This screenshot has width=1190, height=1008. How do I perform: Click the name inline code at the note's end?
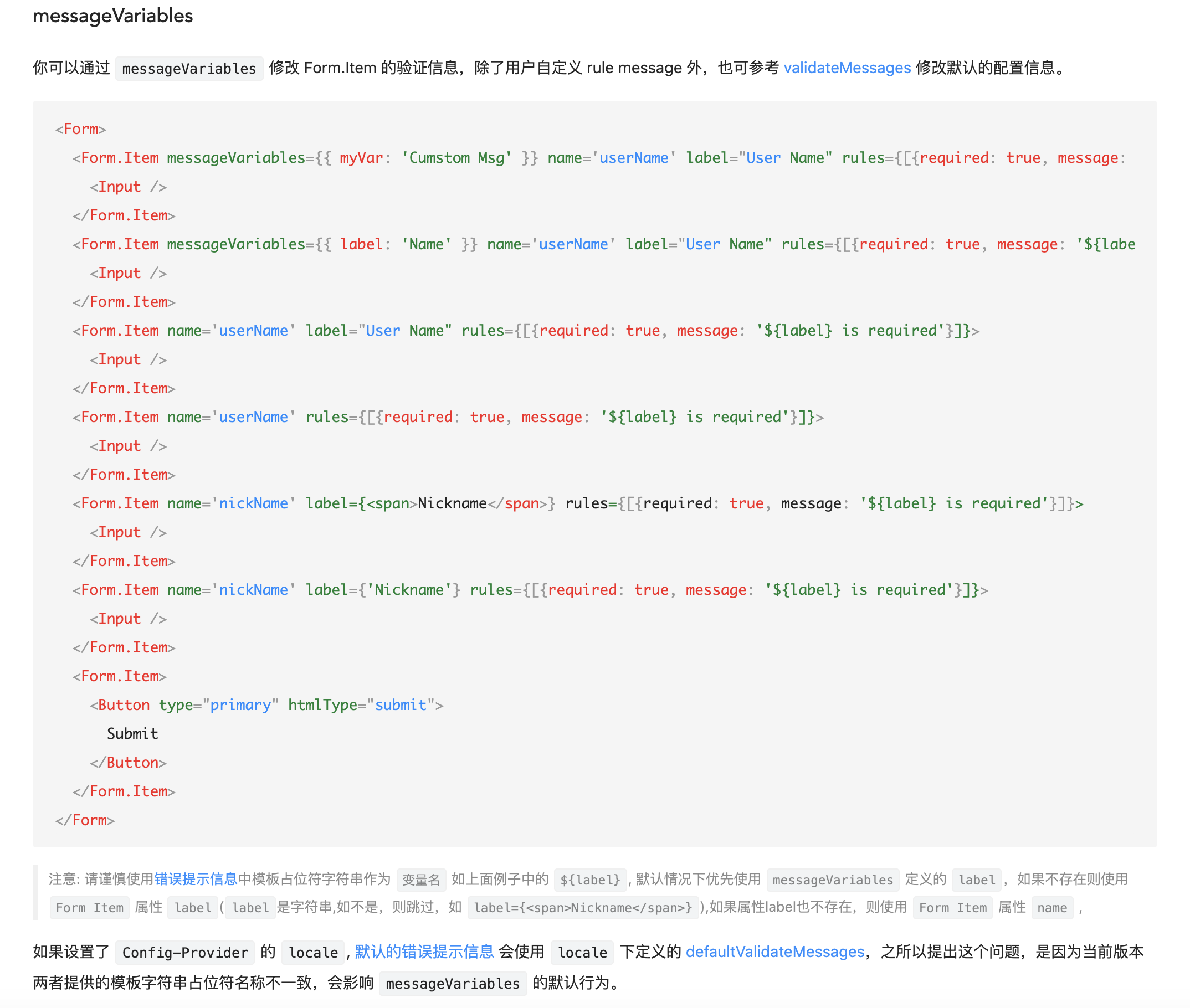[1051, 908]
